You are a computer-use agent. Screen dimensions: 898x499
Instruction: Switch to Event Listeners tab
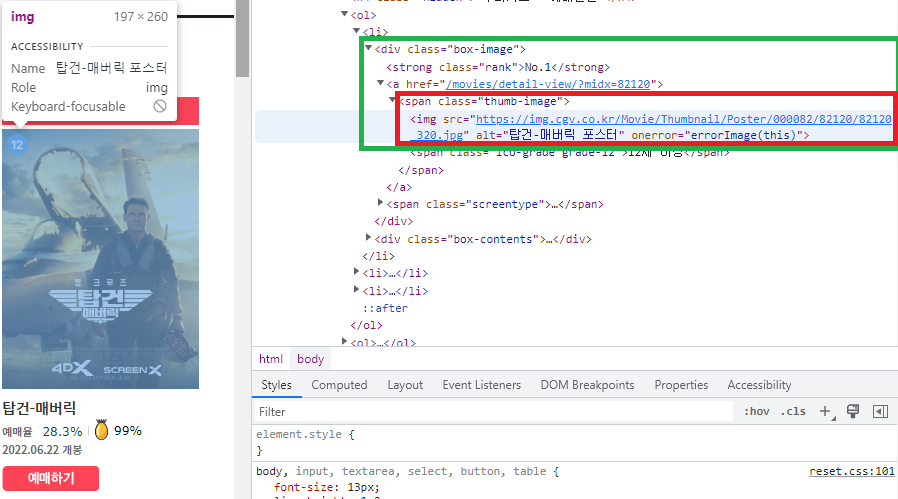point(482,385)
